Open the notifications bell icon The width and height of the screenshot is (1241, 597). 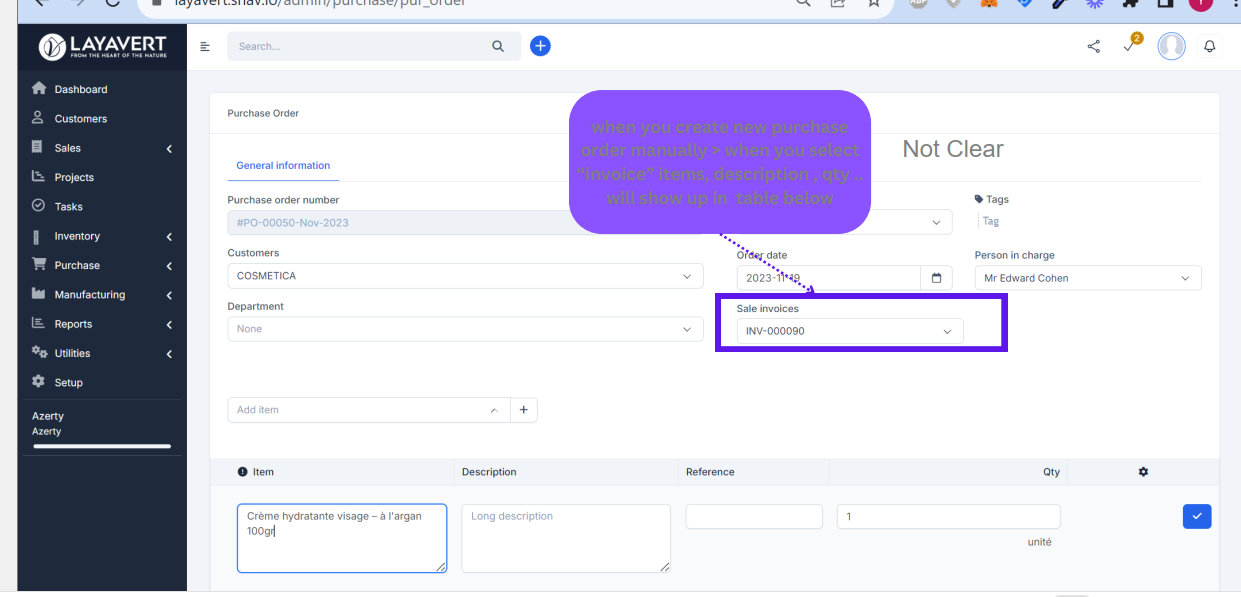coord(1209,46)
